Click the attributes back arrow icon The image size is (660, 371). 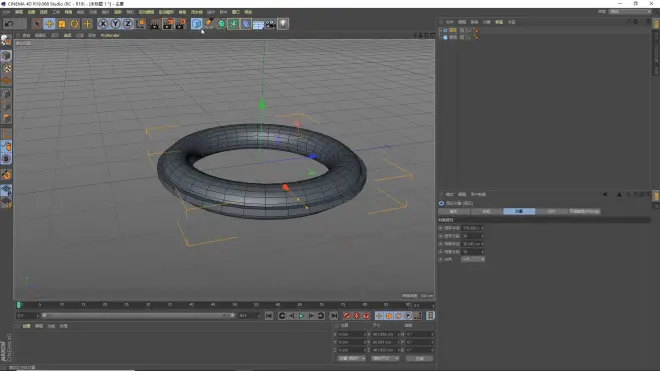(605, 194)
